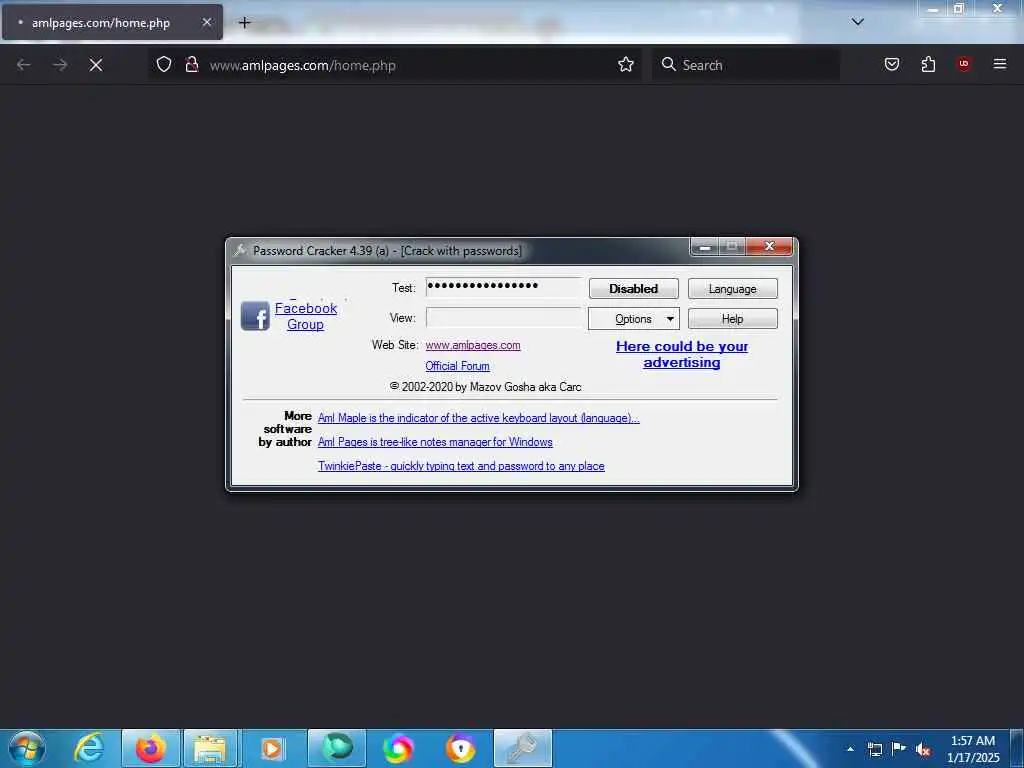Go forward in Firefox

(x=60, y=65)
